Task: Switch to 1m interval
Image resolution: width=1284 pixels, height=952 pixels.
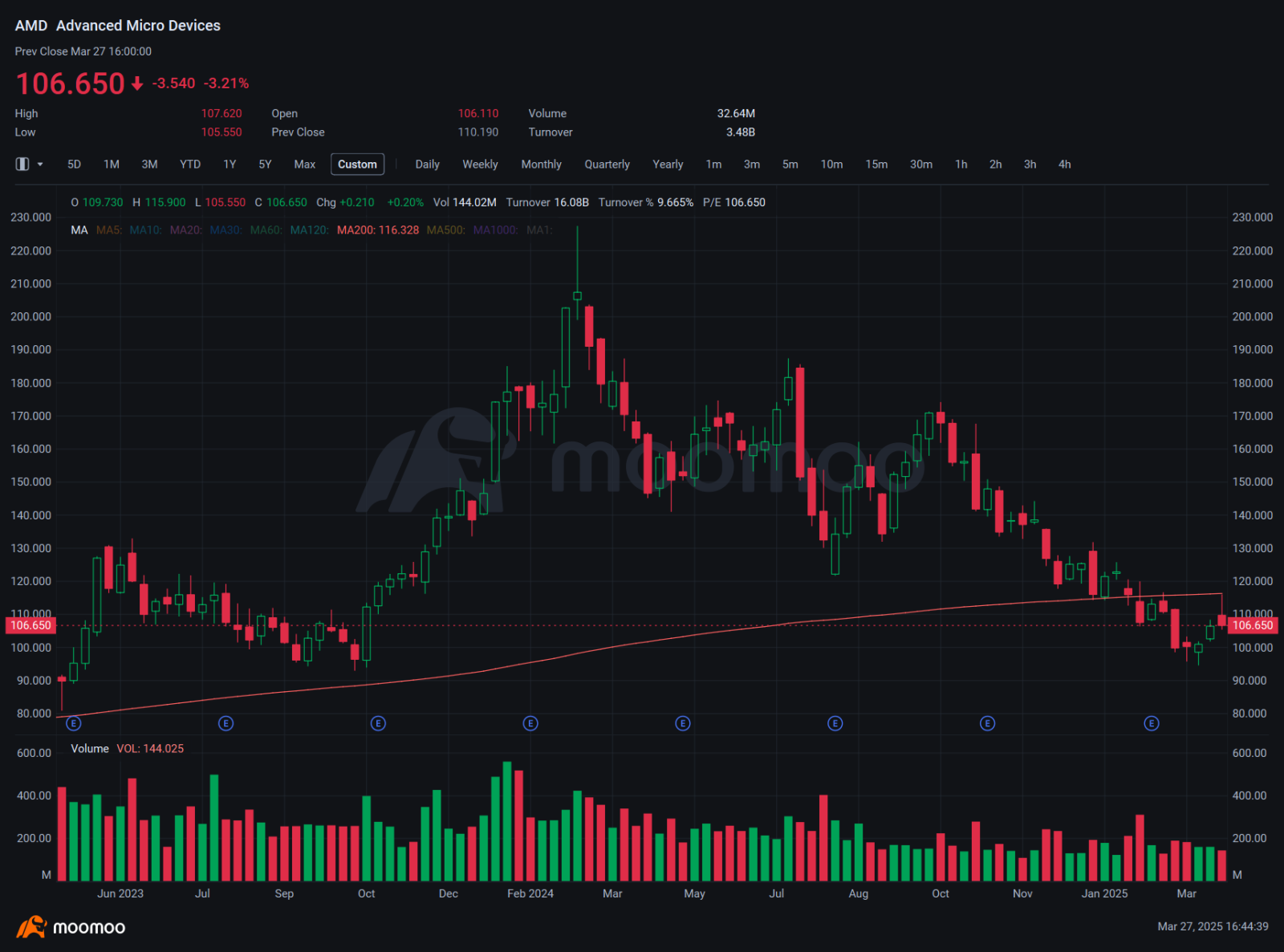Action: tap(713, 165)
